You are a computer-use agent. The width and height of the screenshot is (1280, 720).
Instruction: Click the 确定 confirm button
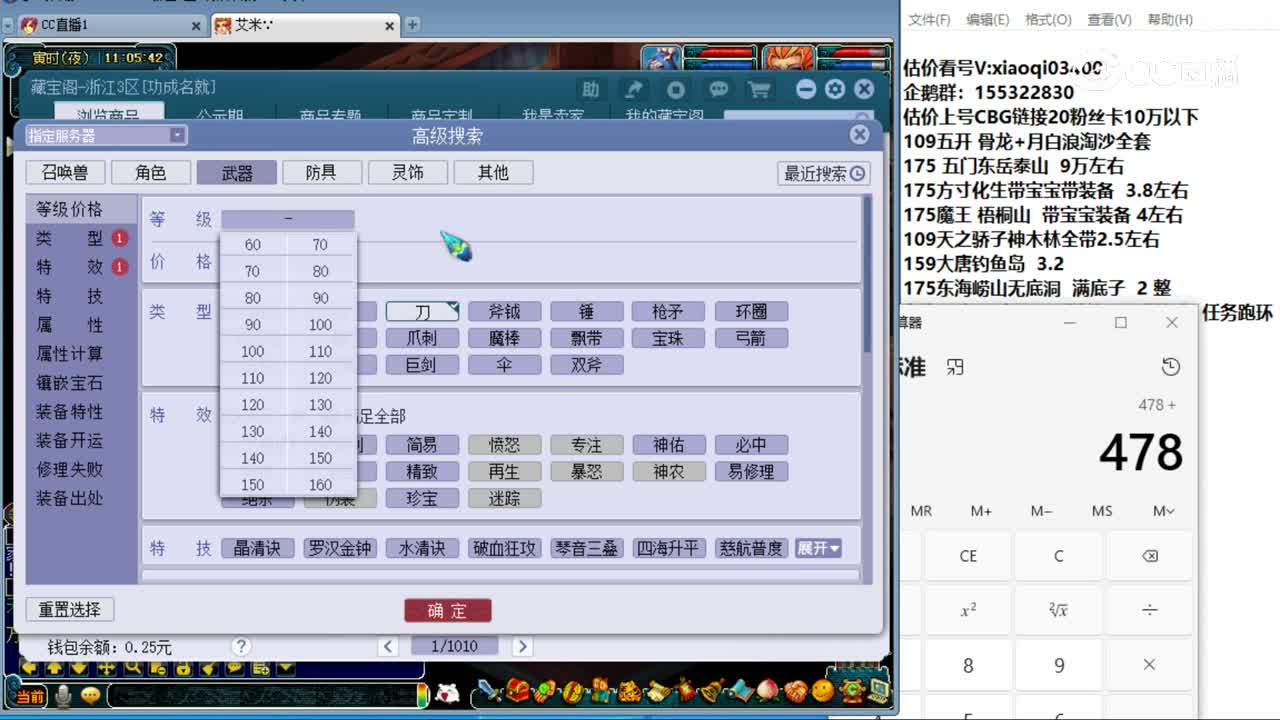pos(447,610)
